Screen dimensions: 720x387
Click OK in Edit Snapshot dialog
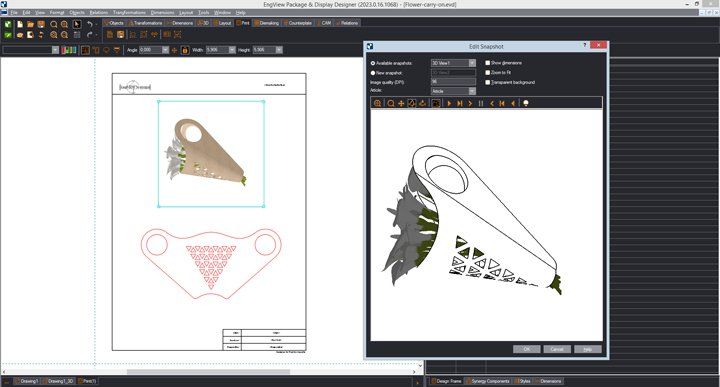(x=526, y=349)
